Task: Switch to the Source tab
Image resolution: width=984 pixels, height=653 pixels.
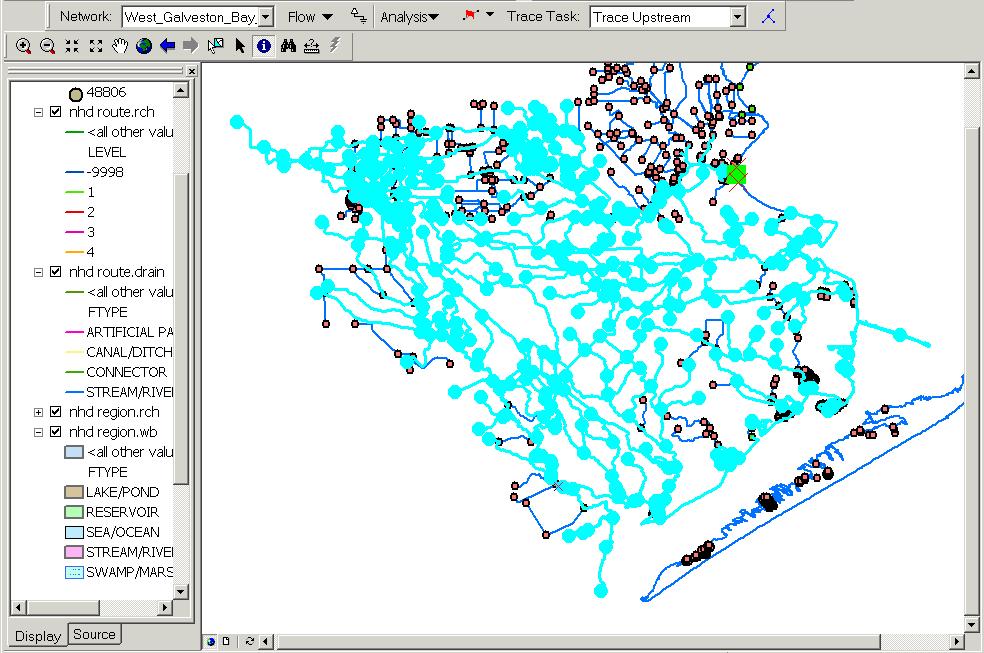Action: click(94, 634)
